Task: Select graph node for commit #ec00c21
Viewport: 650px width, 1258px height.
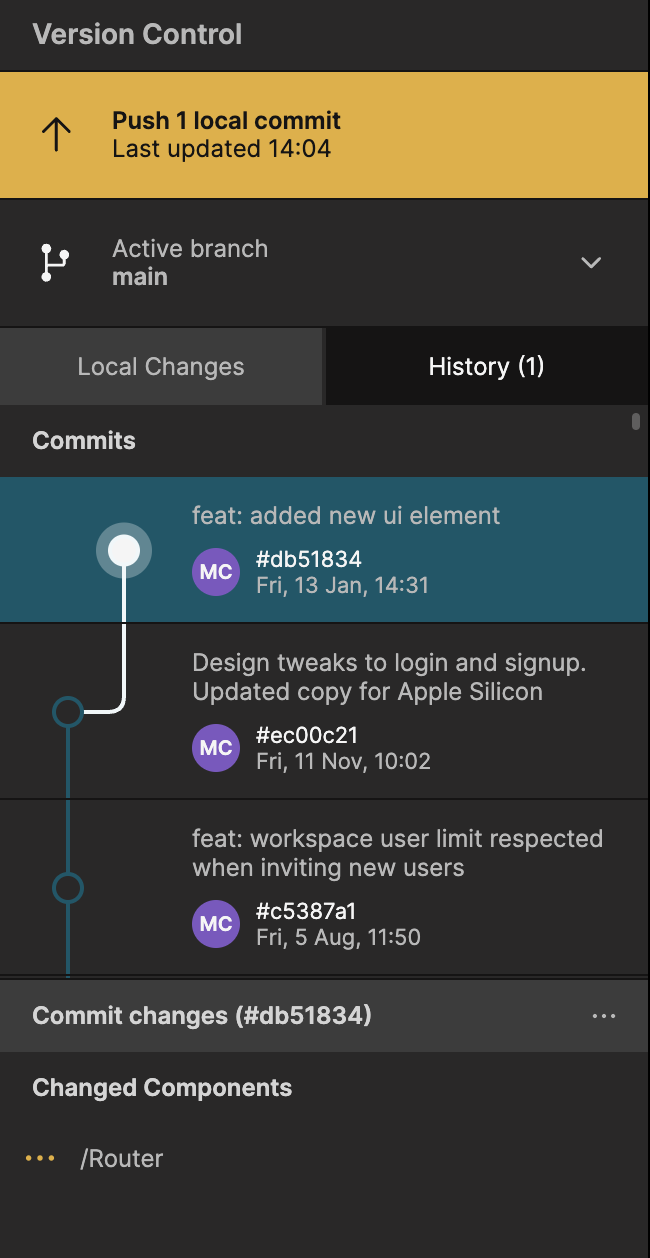Action: pos(67,712)
